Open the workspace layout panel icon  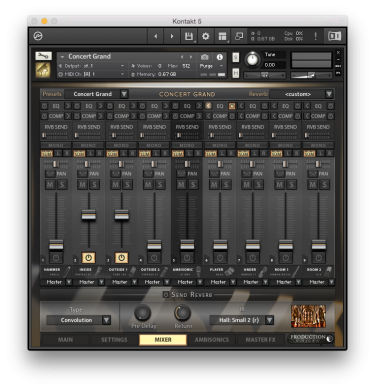(222, 36)
